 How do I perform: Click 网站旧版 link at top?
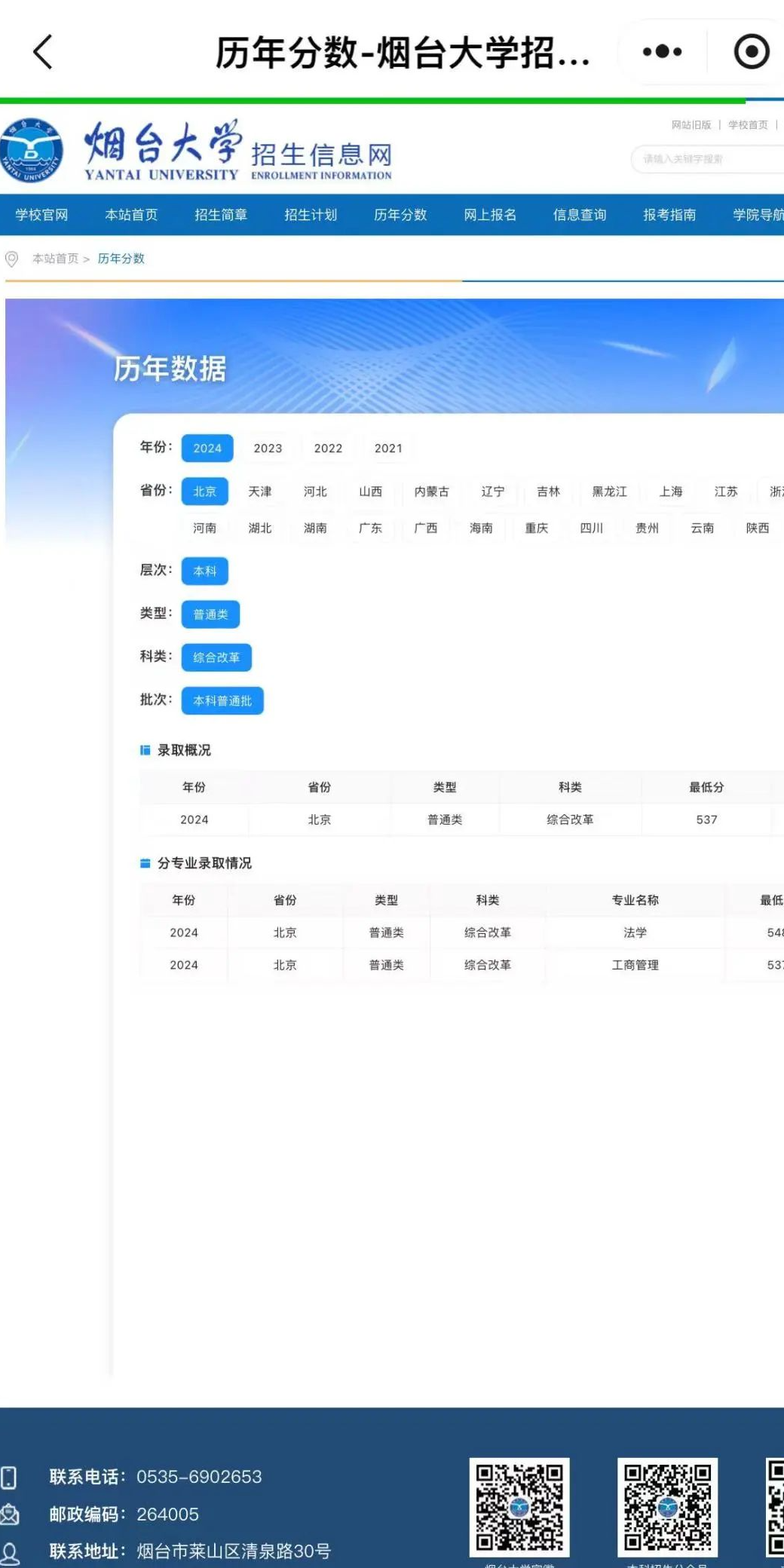tap(691, 125)
